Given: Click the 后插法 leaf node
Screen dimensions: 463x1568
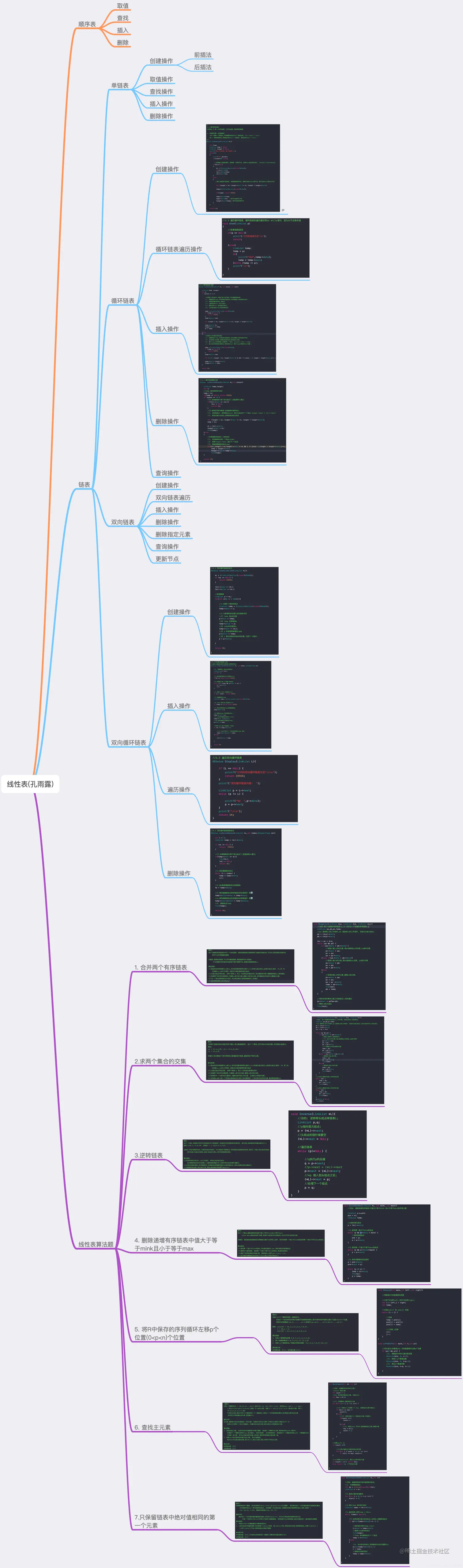Looking at the screenshot, I should 203,67.
